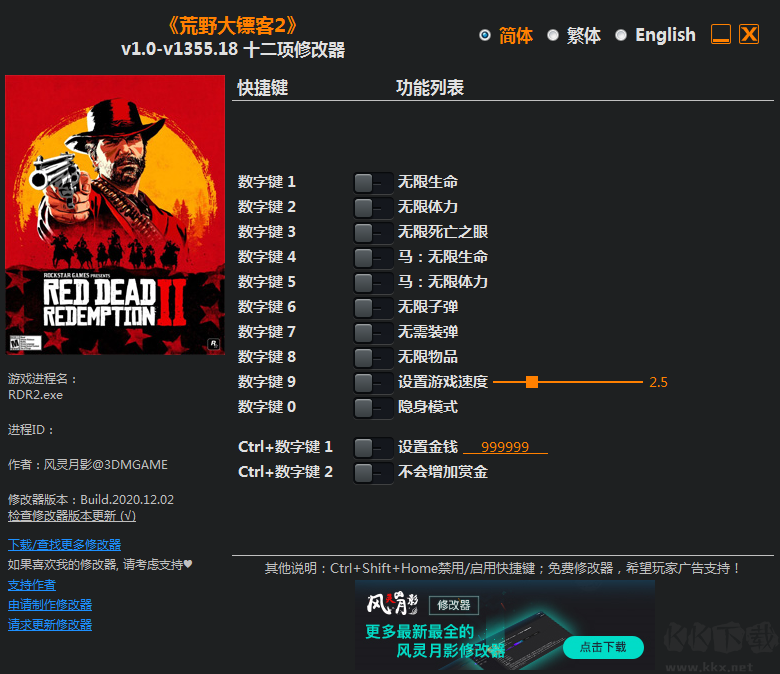Turn on 马：无限体力 switch
The width and height of the screenshot is (780, 674).
click(373, 283)
